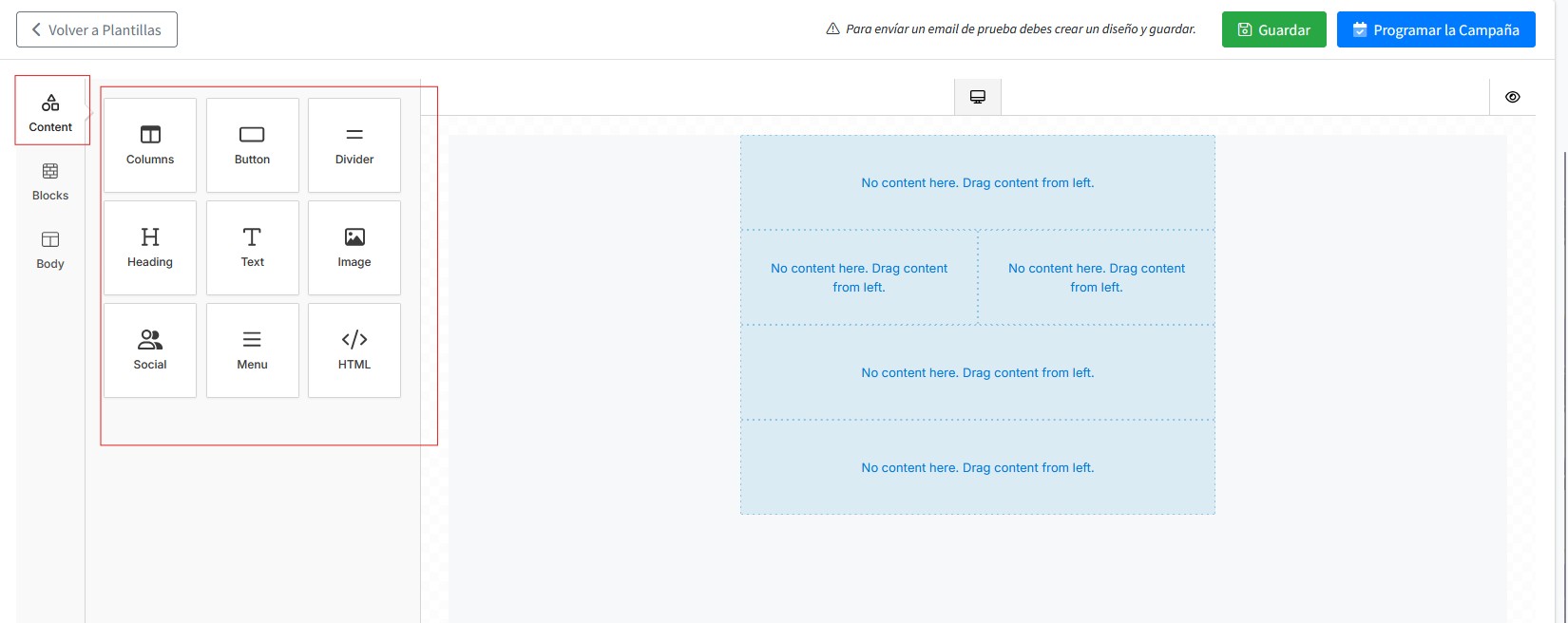Toggle preview with the eye icon
The height and width of the screenshot is (623, 1568).
point(1512,97)
